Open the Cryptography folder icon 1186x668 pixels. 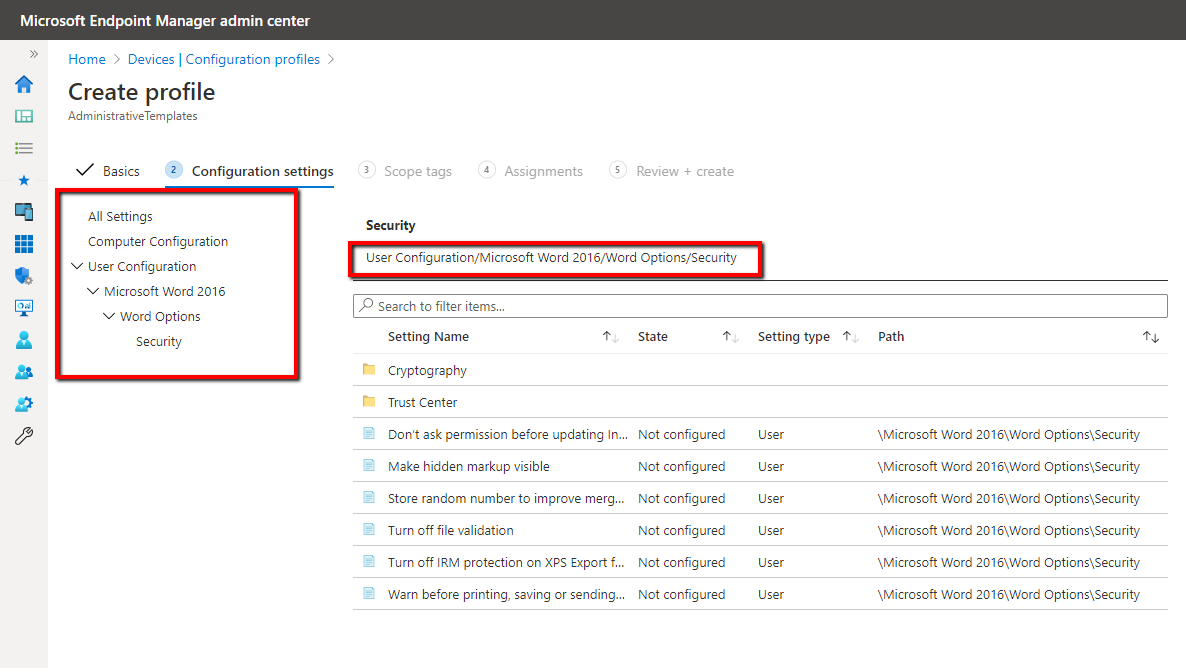coord(369,370)
